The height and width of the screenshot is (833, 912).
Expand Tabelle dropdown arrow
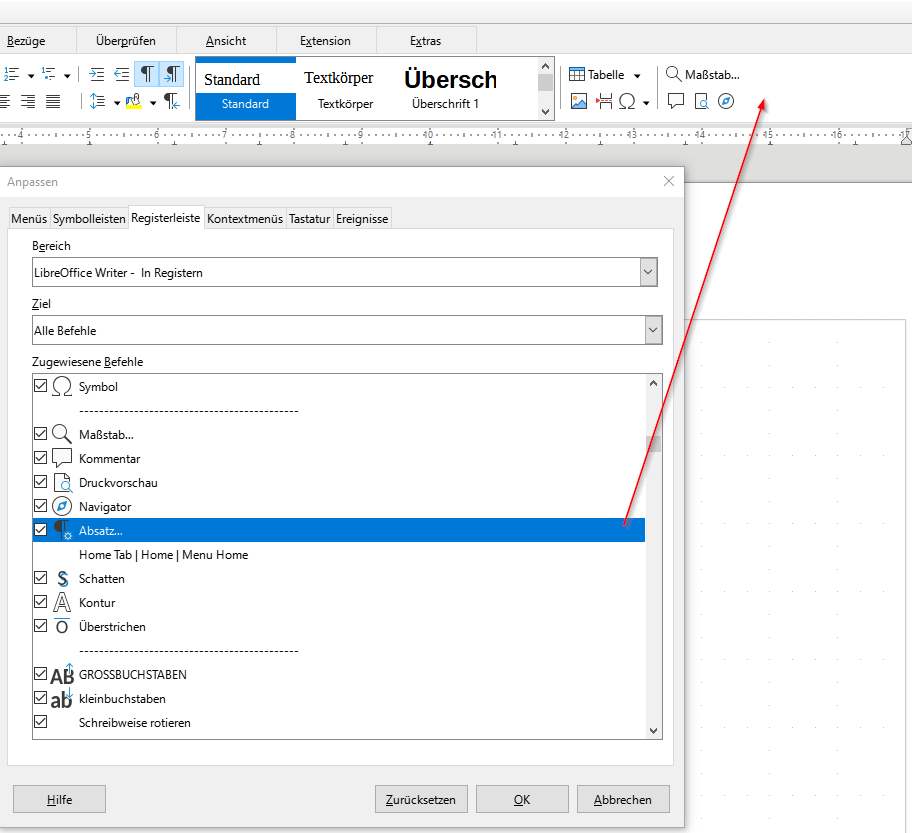[x=637, y=76]
